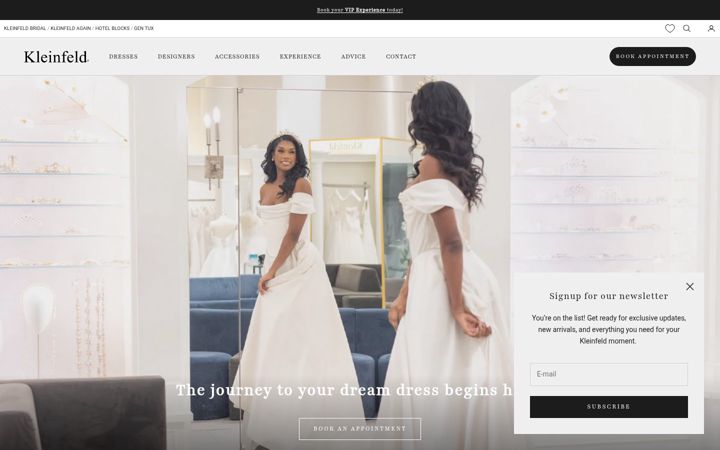The width and height of the screenshot is (720, 450).
Task: Open the Accessories menu
Action: pos(237,56)
